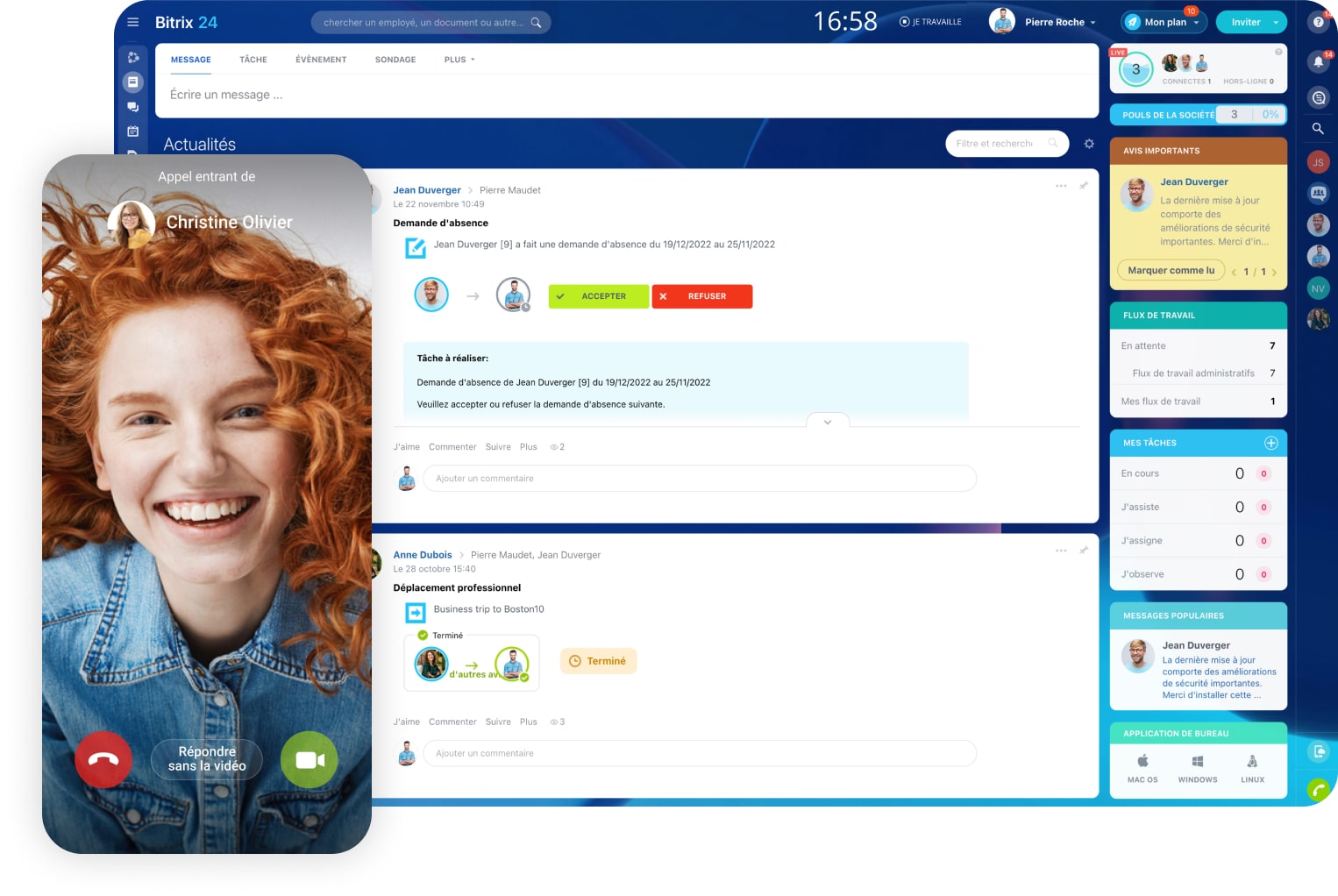Image resolution: width=1338 pixels, height=896 pixels.
Task: Download the Windows desktop app
Action: (x=1197, y=767)
